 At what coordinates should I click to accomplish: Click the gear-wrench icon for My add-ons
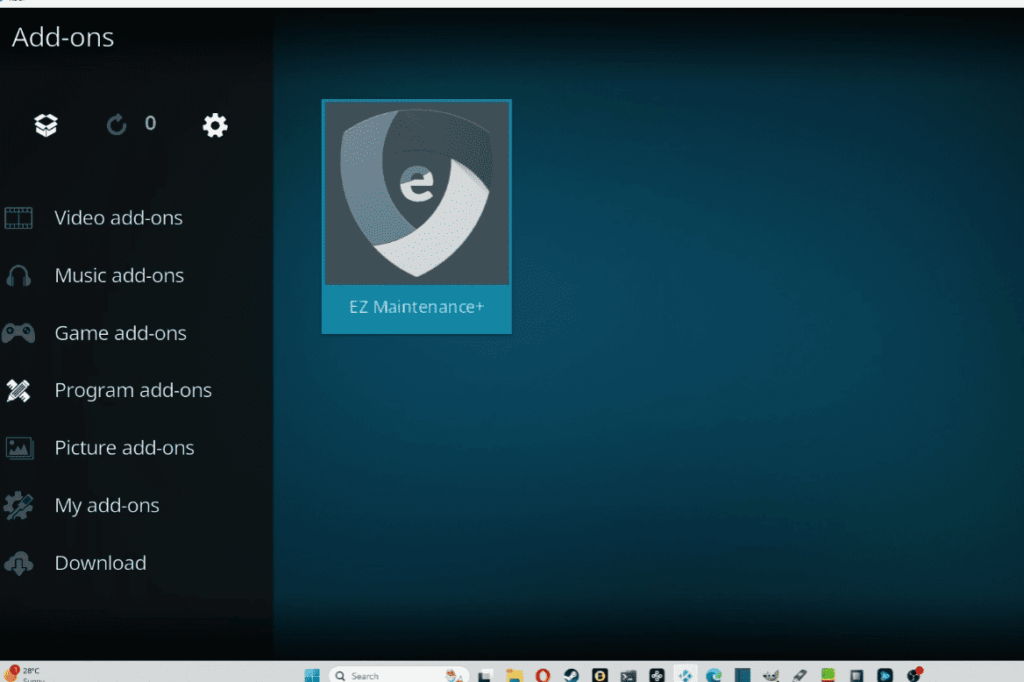coord(18,506)
